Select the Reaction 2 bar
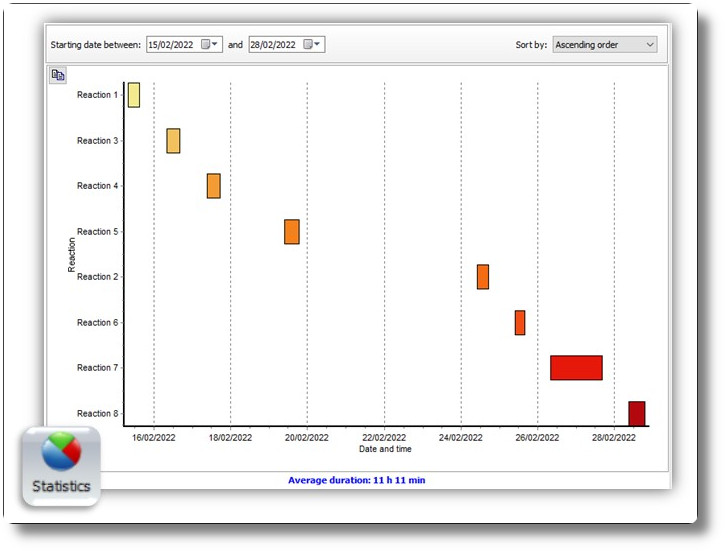Image resolution: width=725 pixels, height=551 pixels. [483, 277]
